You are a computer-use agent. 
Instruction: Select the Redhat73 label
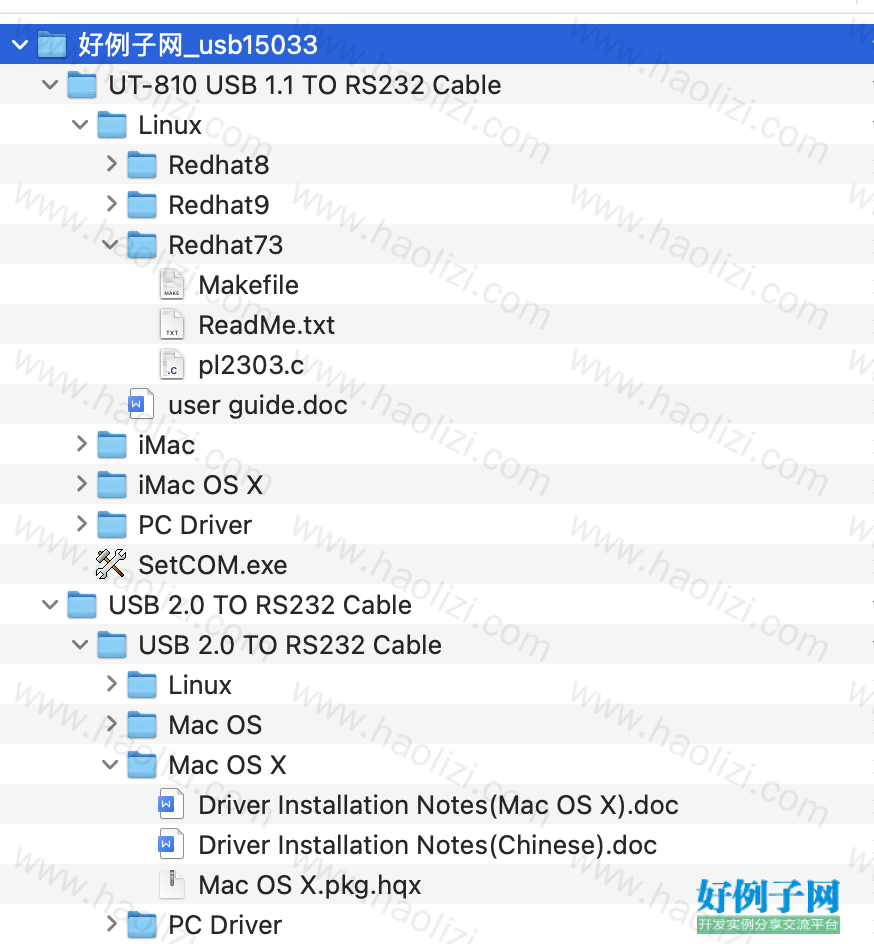[x=226, y=245]
